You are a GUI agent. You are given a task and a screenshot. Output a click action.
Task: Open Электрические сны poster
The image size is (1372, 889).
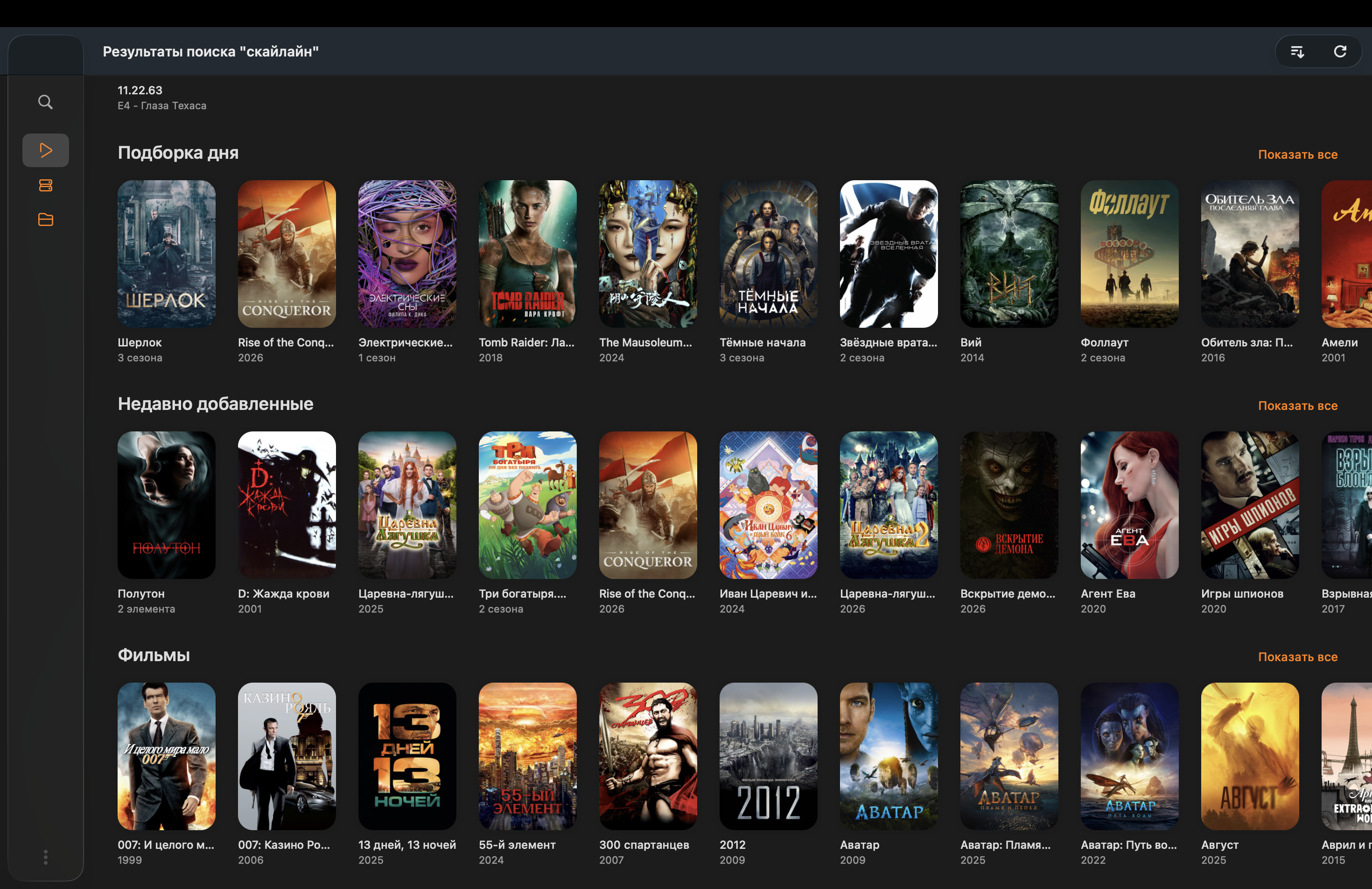[407, 254]
